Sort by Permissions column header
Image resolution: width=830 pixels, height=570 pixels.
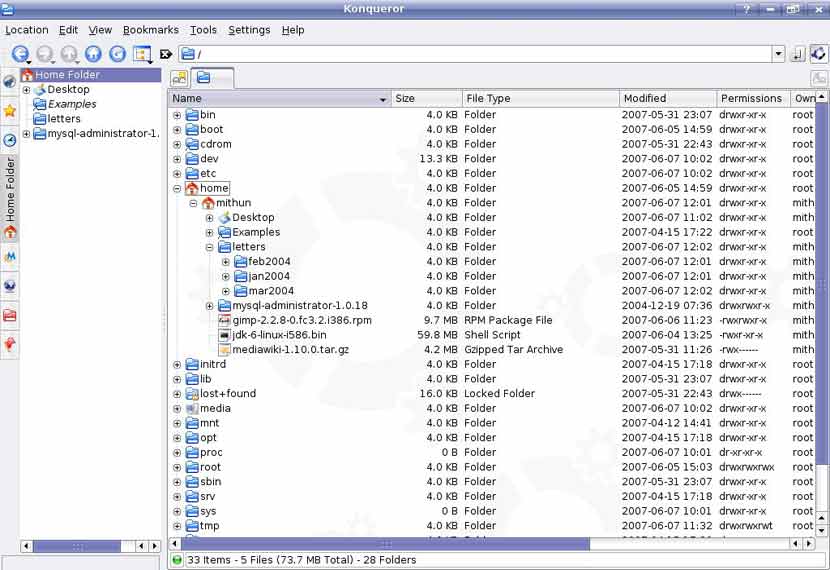pos(752,98)
